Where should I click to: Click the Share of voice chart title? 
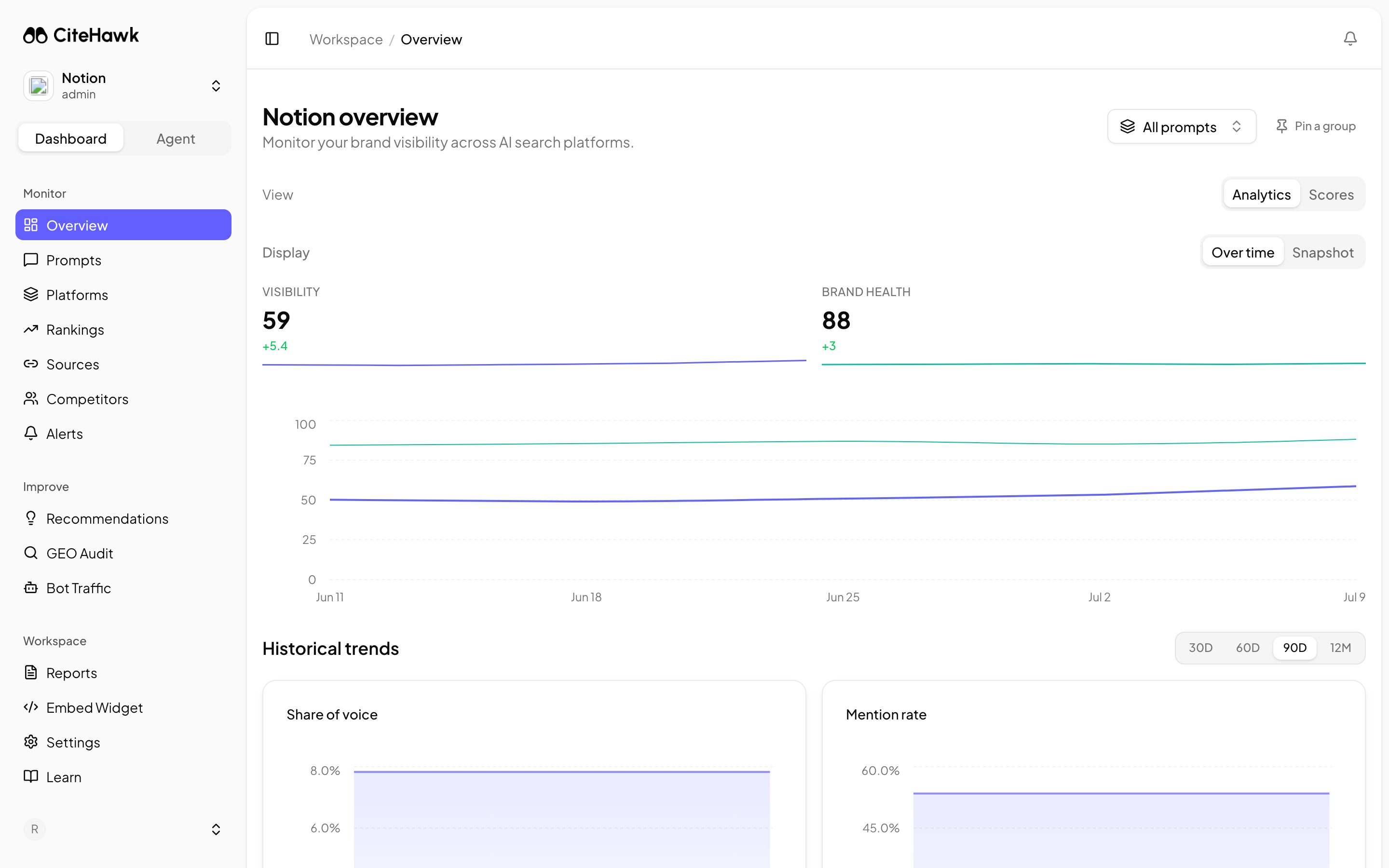[332, 714]
